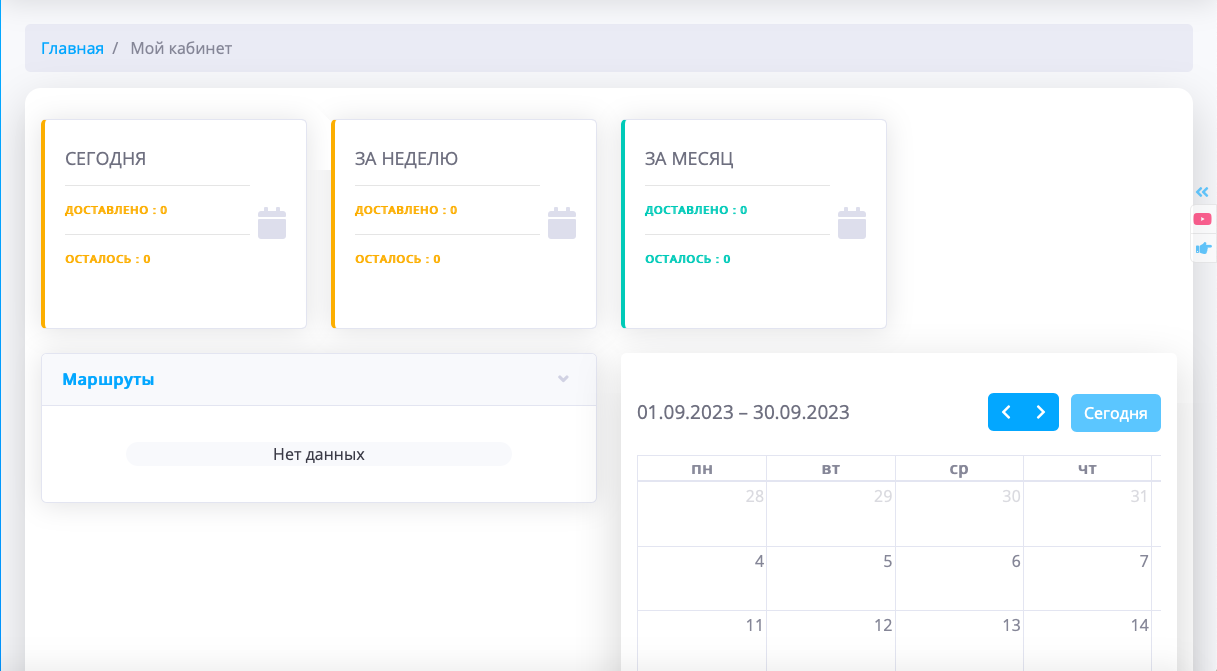Select September 13 in the calendar
Image resolution: width=1217 pixels, height=671 pixels.
click(x=959, y=640)
